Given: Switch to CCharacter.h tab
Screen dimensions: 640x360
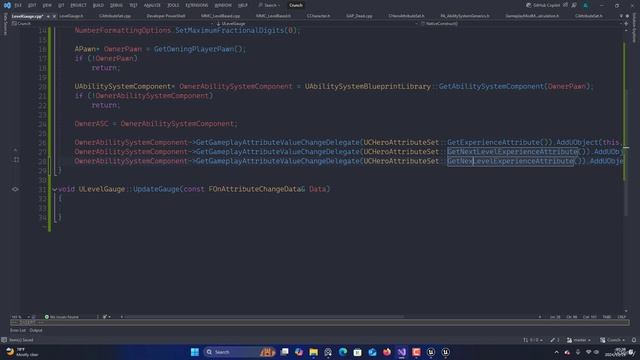Looking at the screenshot, I should [x=318, y=16].
